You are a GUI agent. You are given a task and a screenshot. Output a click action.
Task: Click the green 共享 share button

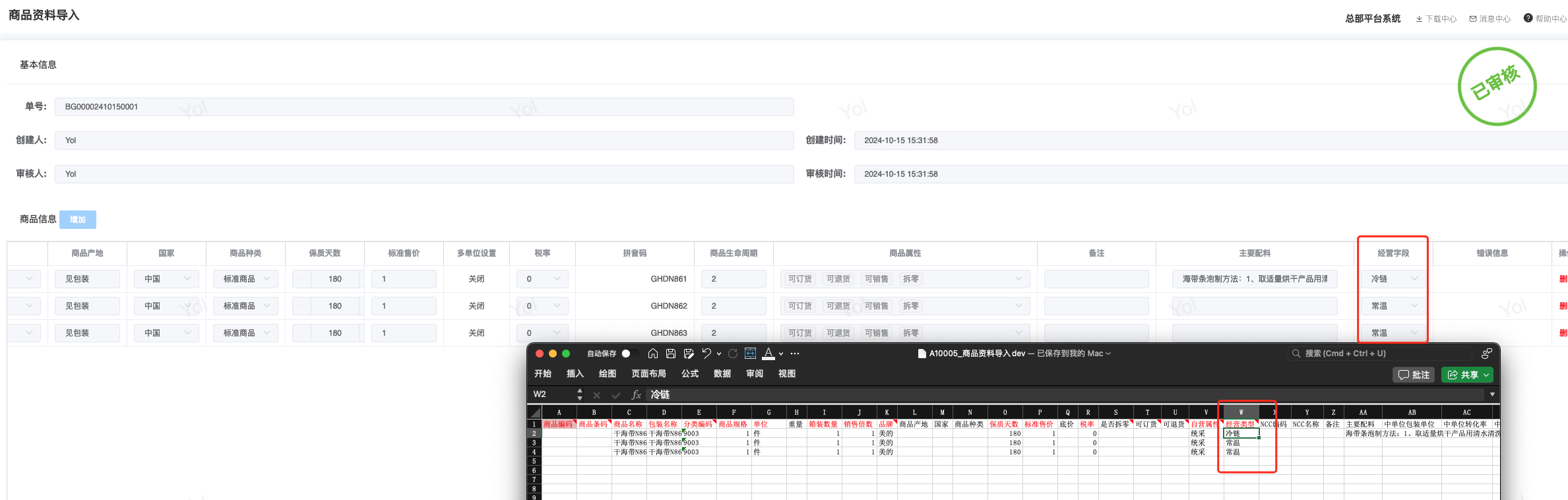1467,375
